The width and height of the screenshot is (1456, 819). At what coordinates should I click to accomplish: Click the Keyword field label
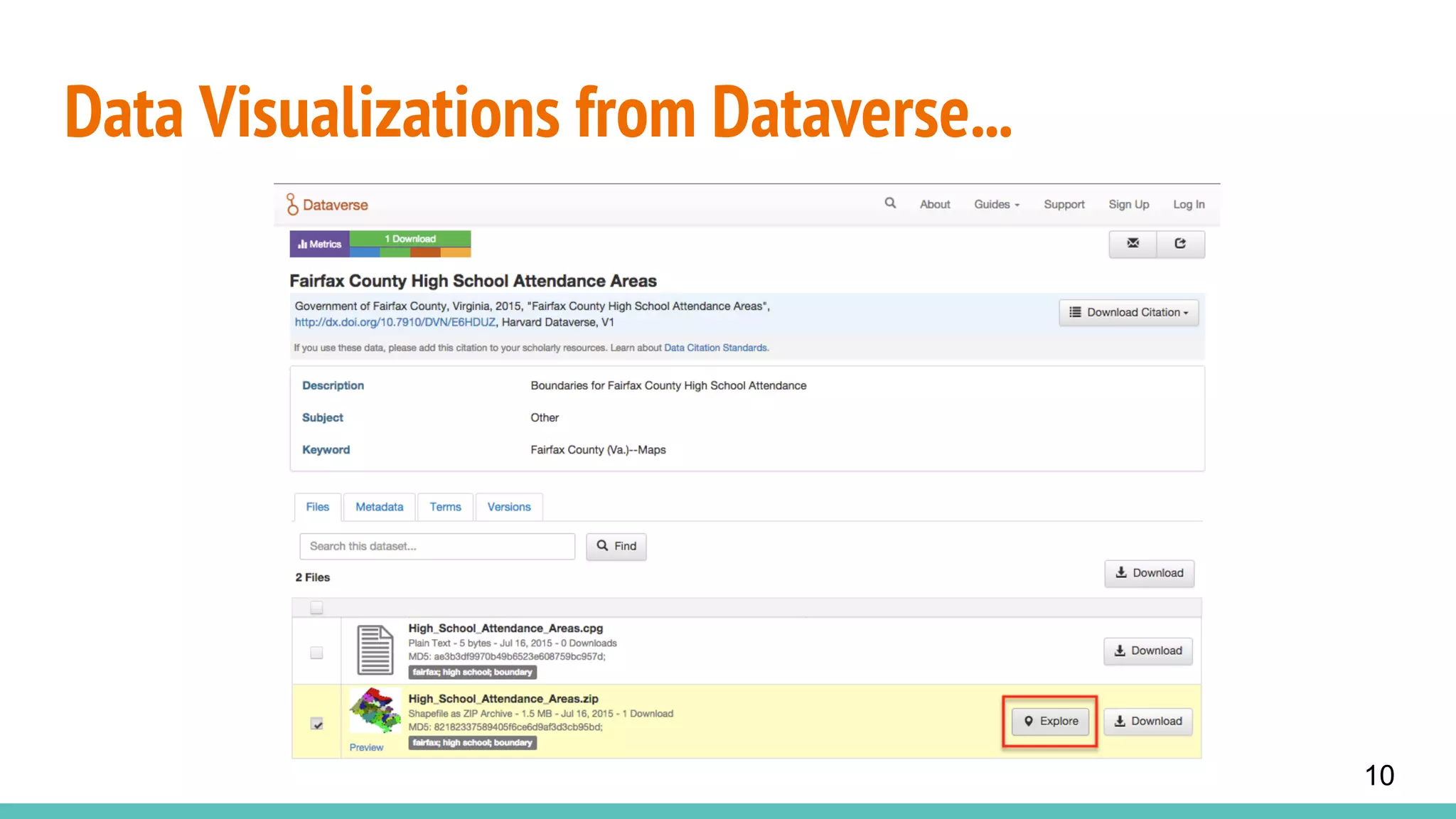(x=326, y=449)
